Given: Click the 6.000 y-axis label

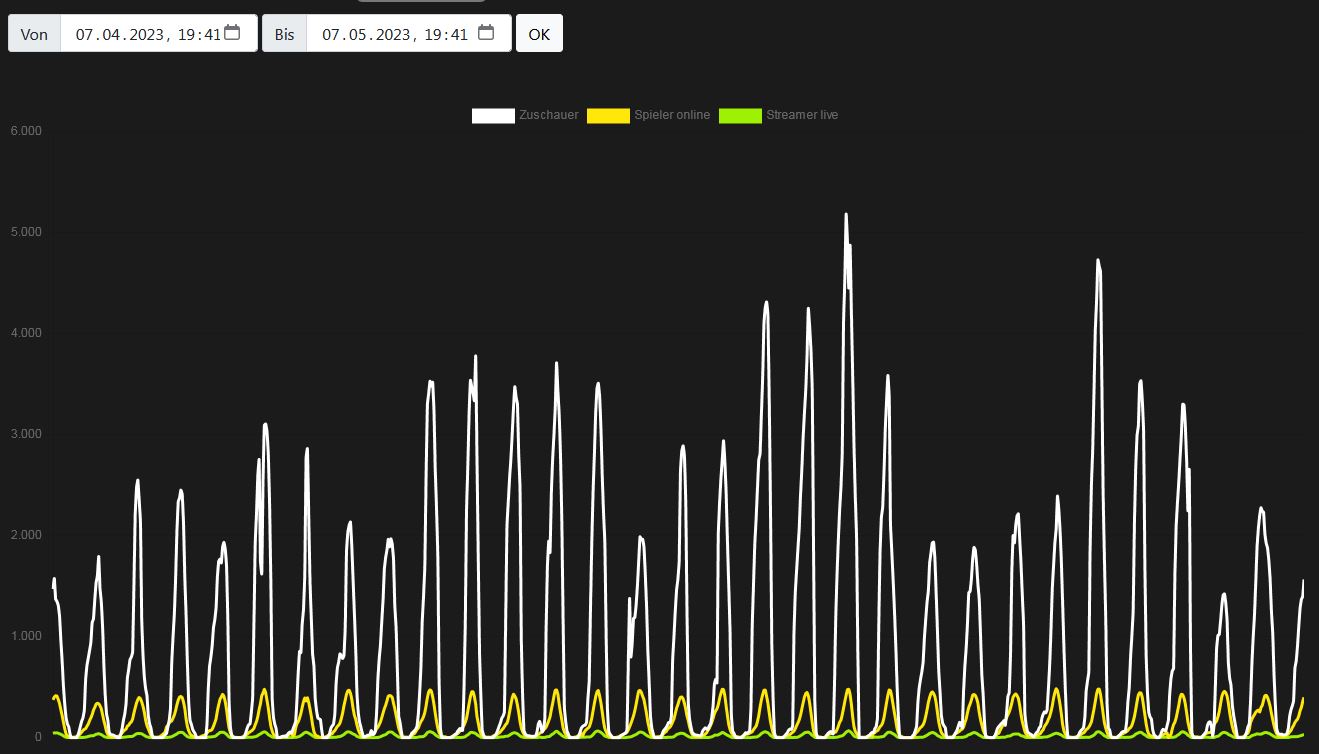Looking at the screenshot, I should pos(26,131).
